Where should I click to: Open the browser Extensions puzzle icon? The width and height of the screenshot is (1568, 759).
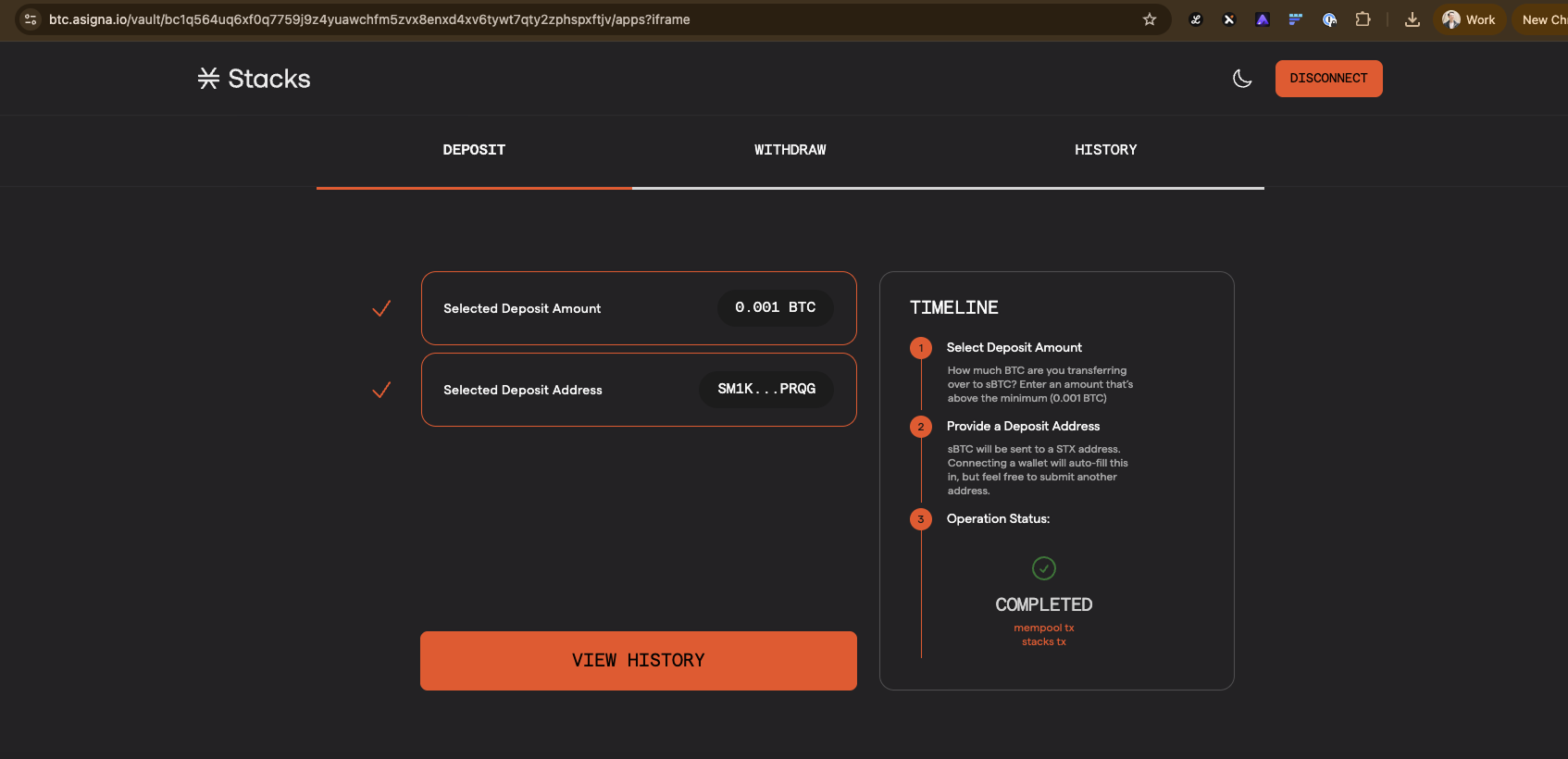click(1363, 19)
